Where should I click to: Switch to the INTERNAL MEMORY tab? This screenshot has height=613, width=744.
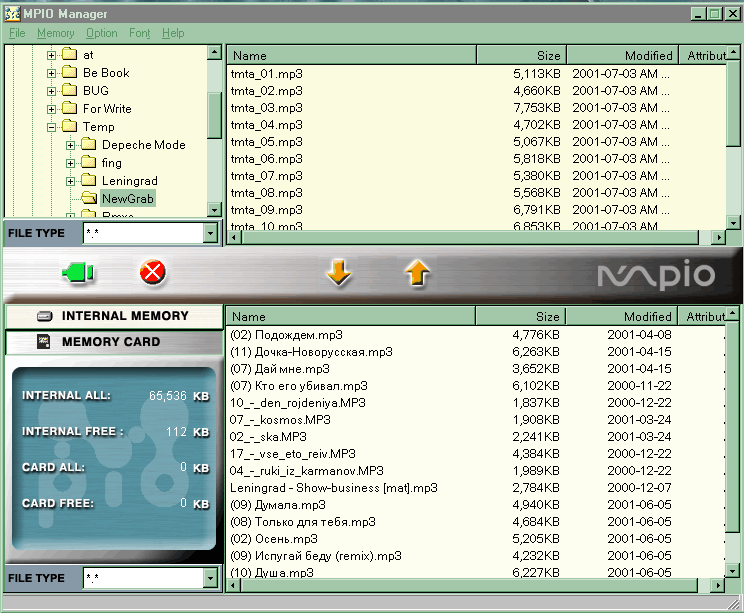pos(114,316)
